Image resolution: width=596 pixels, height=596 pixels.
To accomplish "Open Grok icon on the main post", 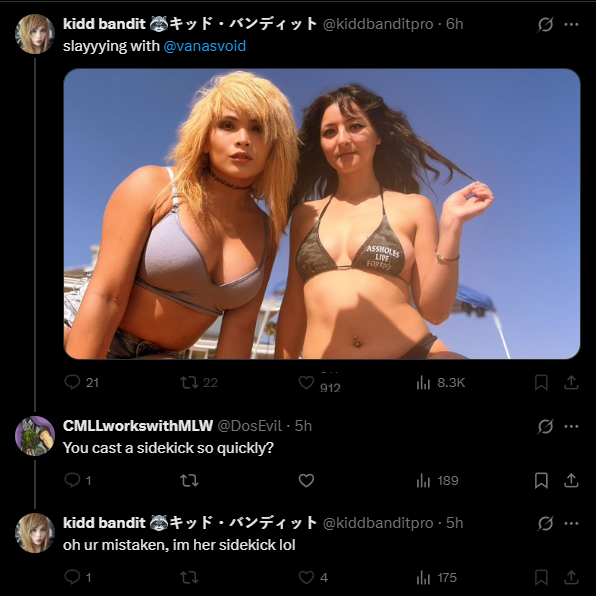I will (545, 24).
